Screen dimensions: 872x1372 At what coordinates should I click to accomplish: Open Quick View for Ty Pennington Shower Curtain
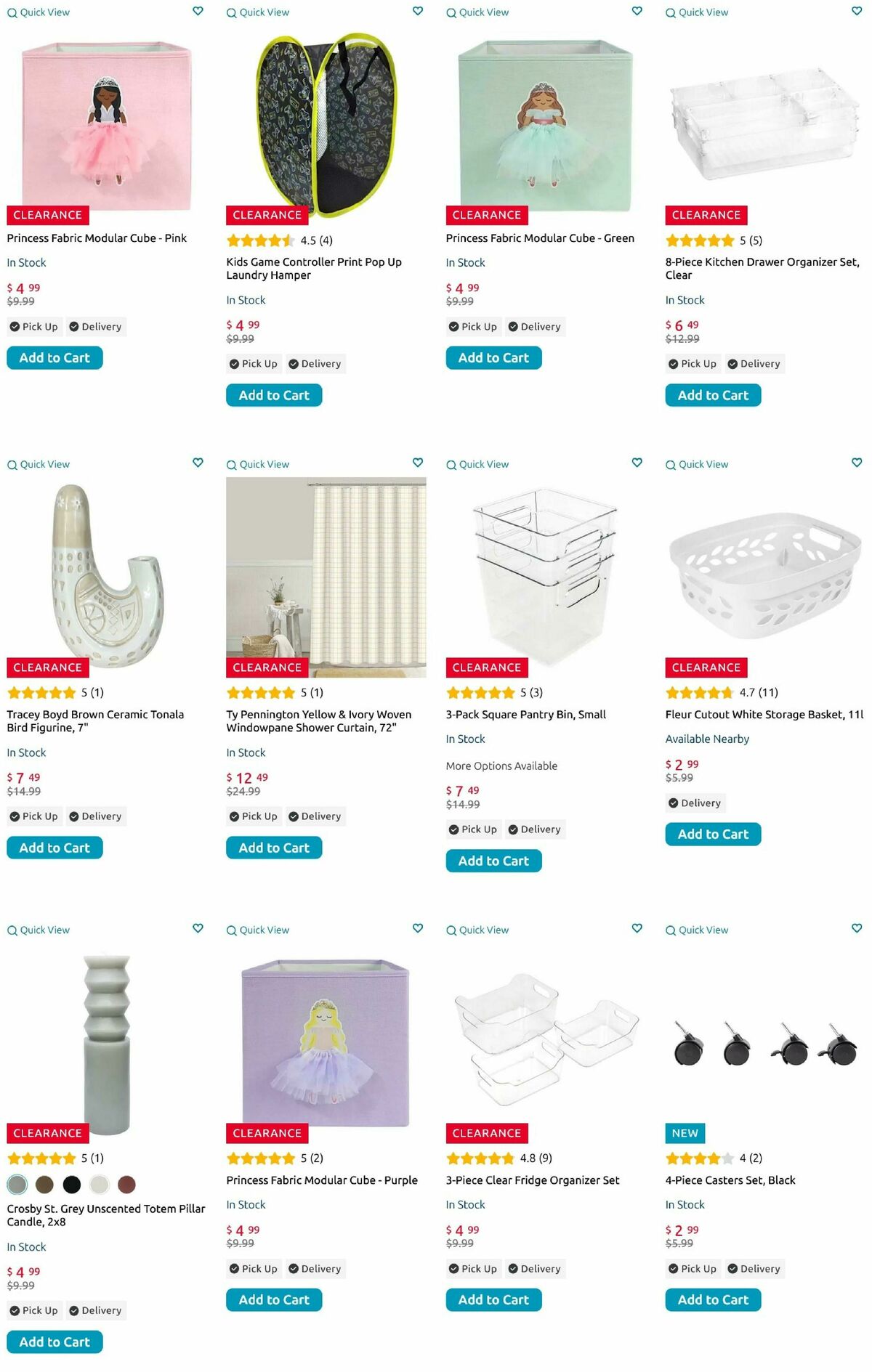pyautogui.click(x=258, y=465)
